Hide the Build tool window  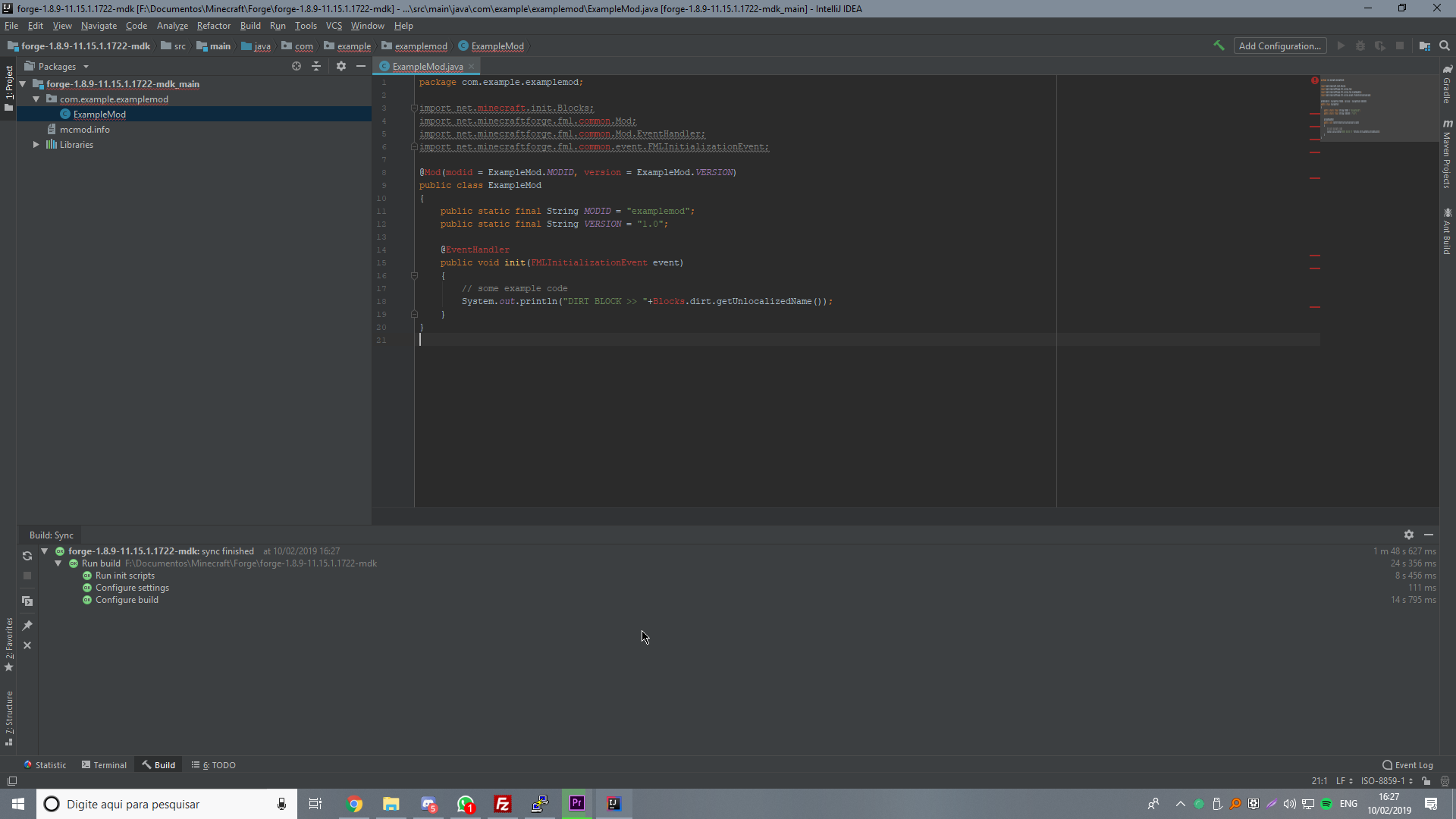[x=1429, y=535]
